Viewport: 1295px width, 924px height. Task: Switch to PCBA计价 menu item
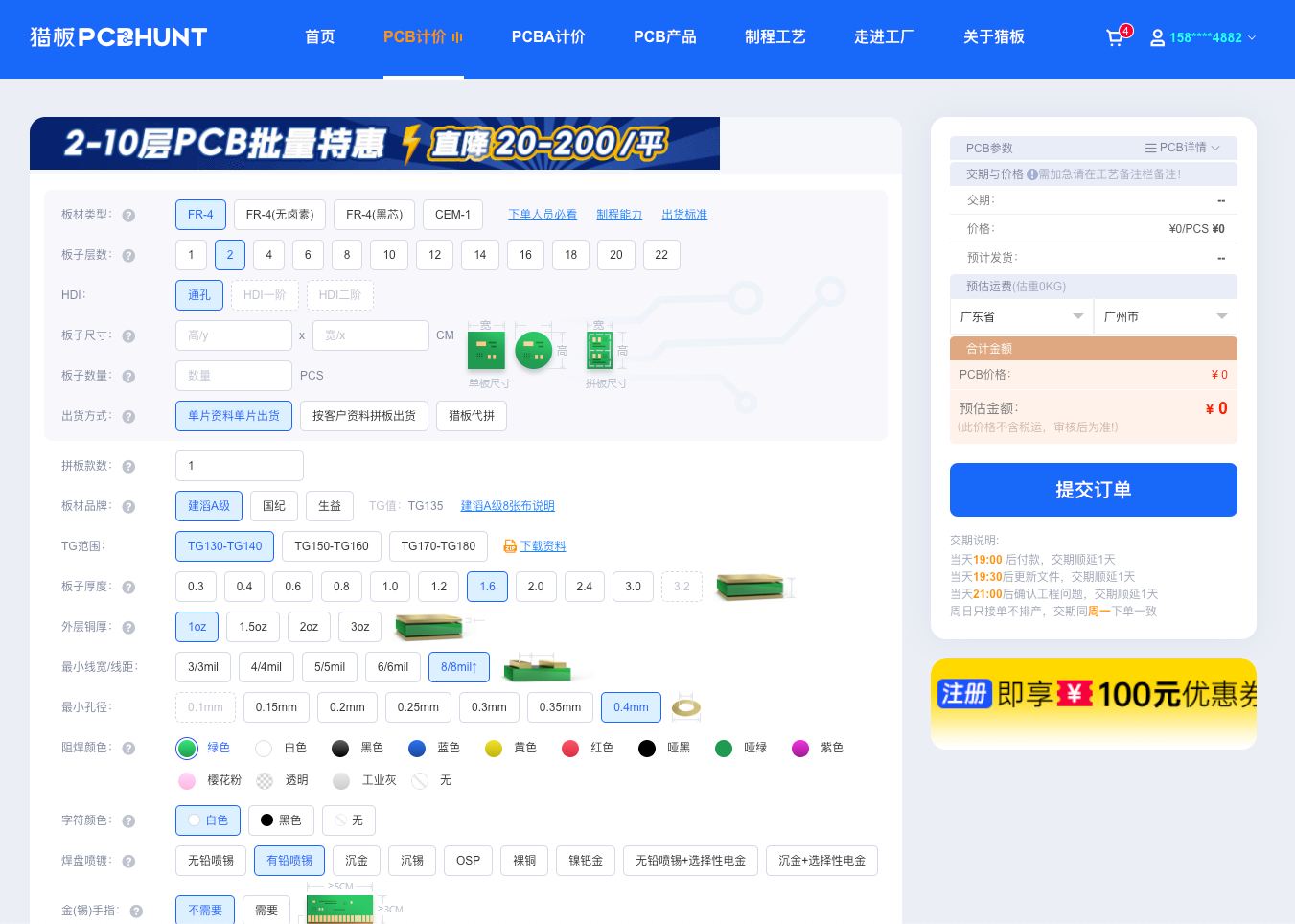(x=548, y=36)
